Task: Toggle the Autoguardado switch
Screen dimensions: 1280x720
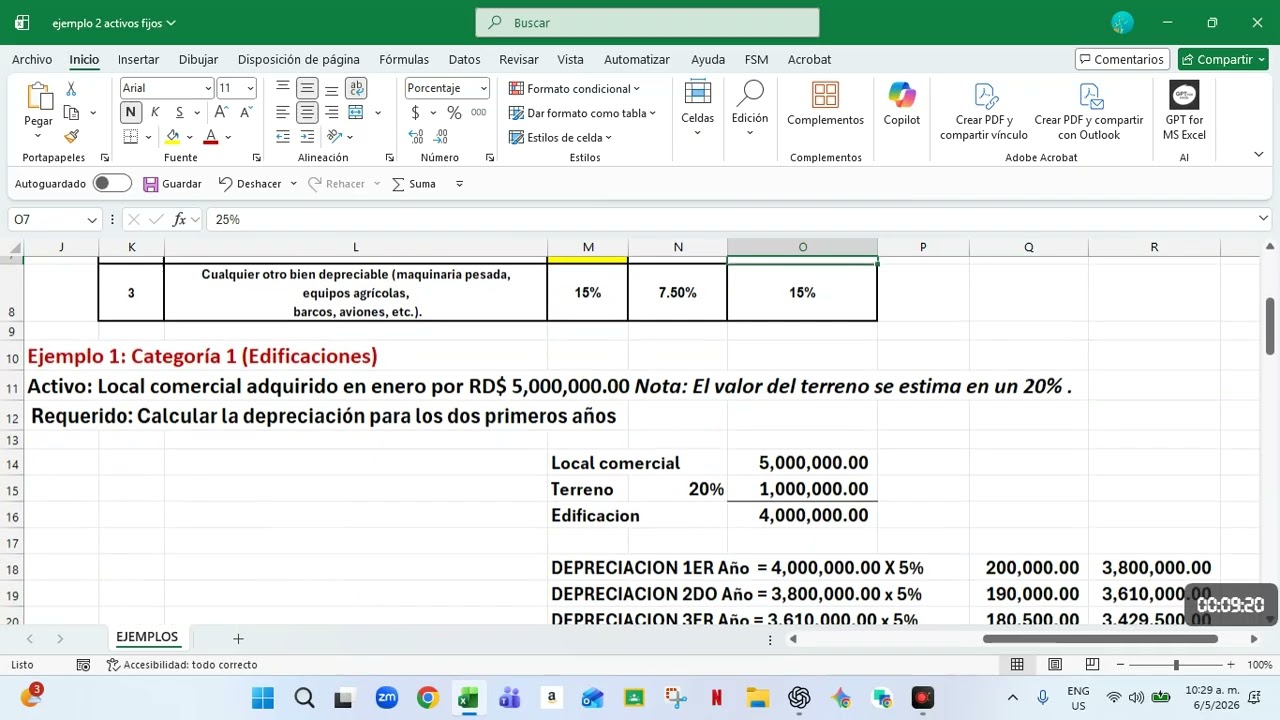Action: [x=112, y=183]
